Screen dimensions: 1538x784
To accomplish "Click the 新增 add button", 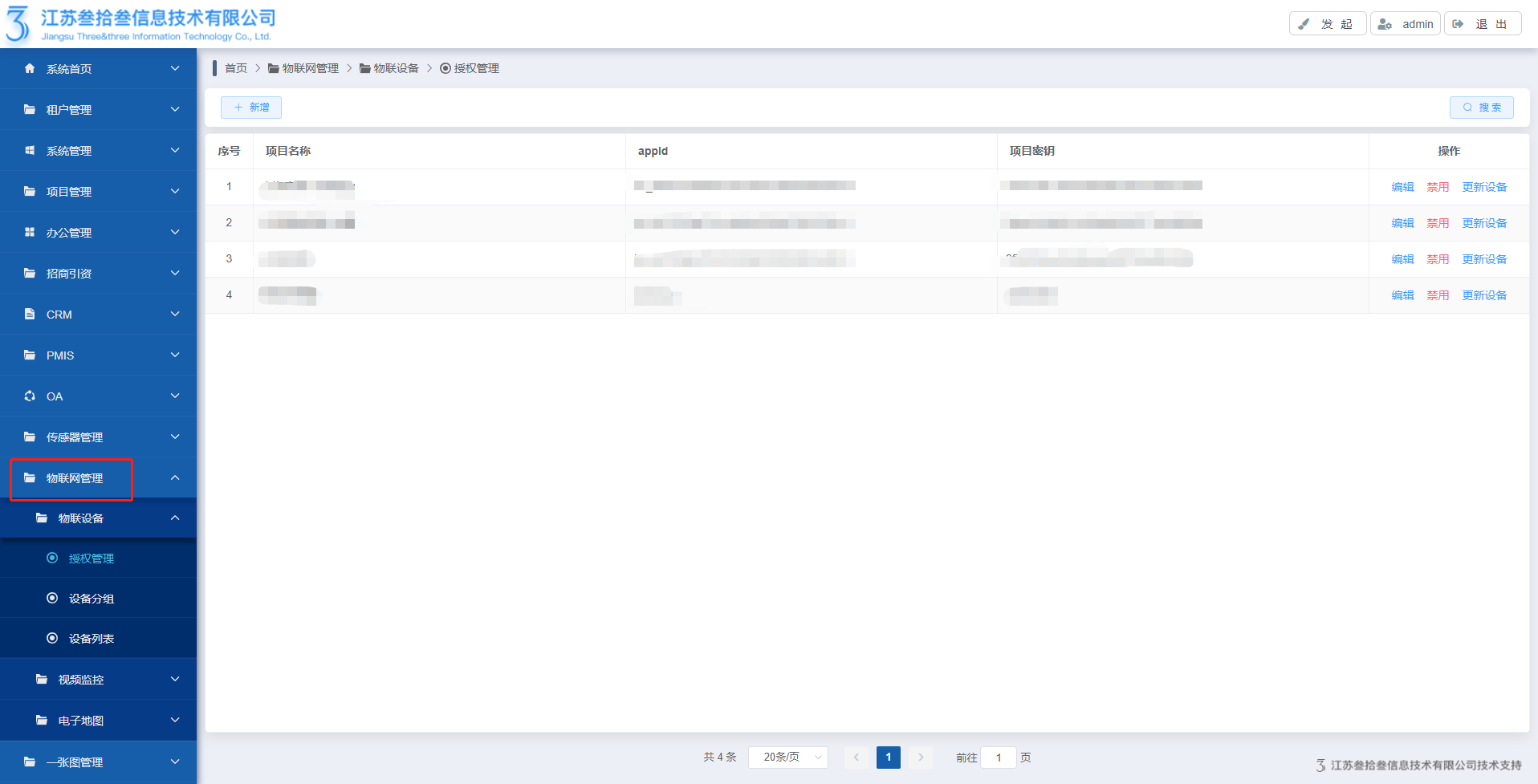I will click(x=251, y=108).
